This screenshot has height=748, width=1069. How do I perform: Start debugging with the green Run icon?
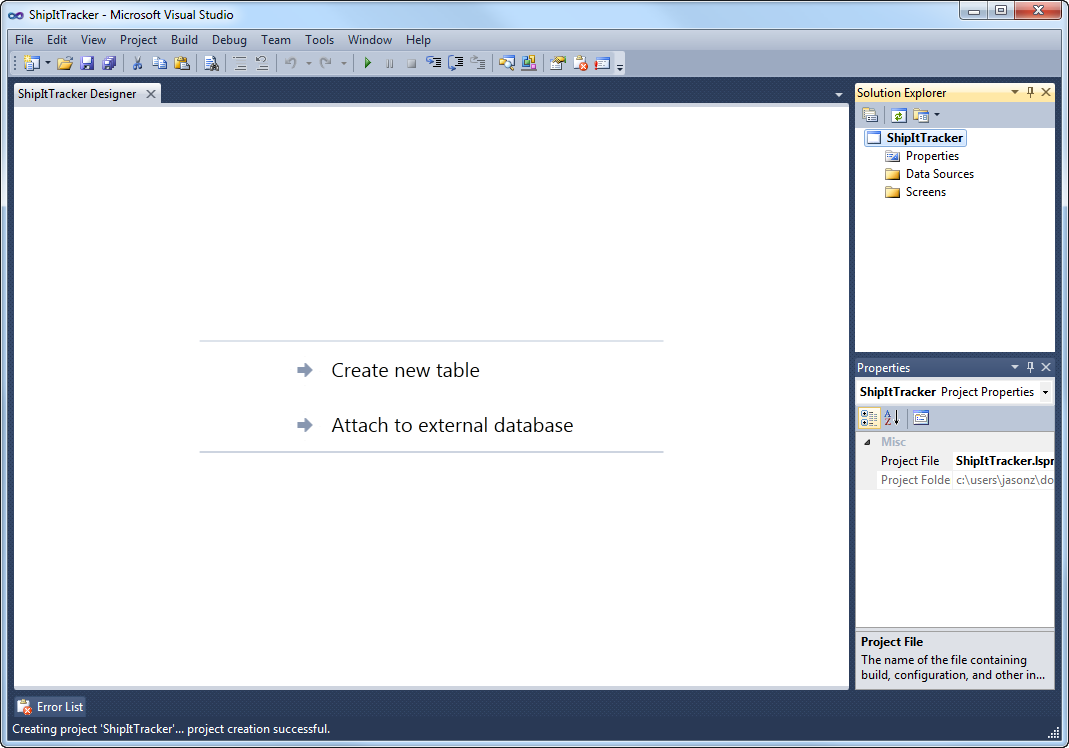(367, 62)
